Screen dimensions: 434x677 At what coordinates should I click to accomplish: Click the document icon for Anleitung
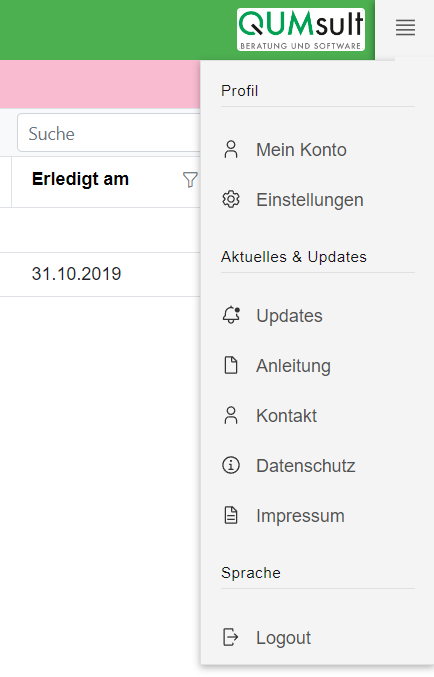[x=231, y=365]
